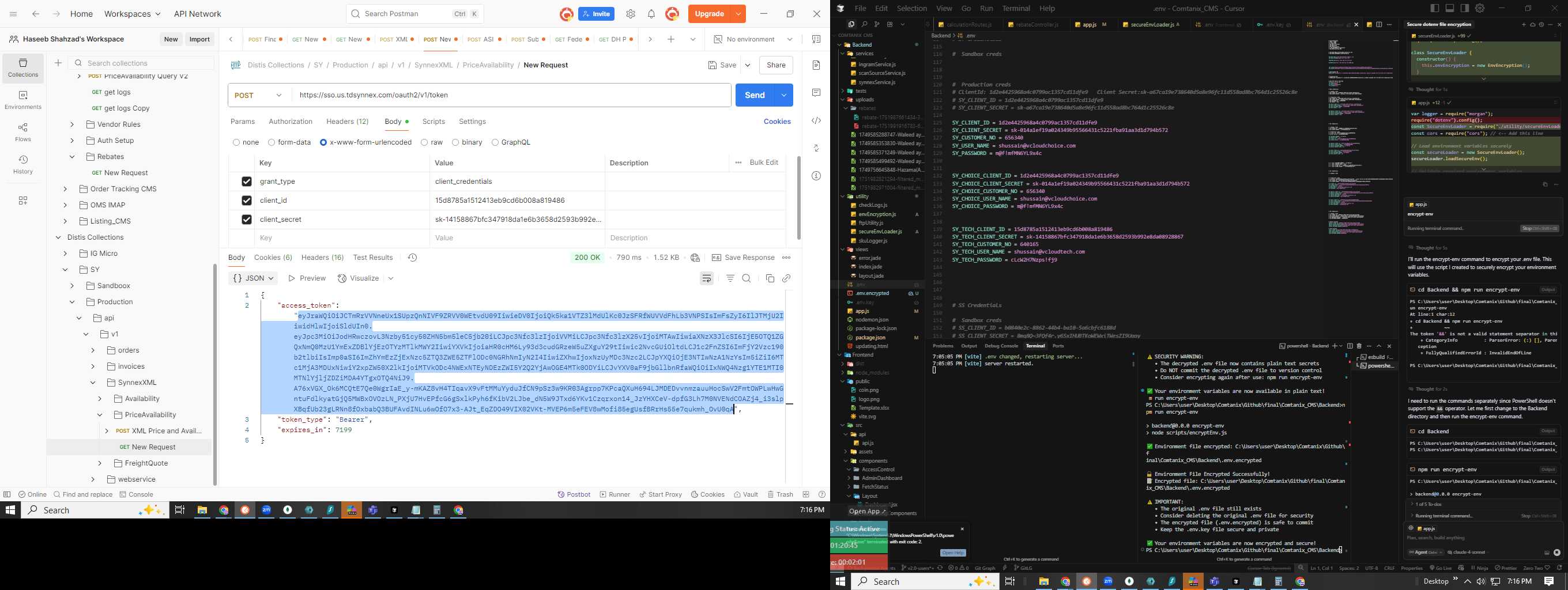Open Cursor Search view icon
Screen dimensions: 1568x590
click(x=864, y=24)
